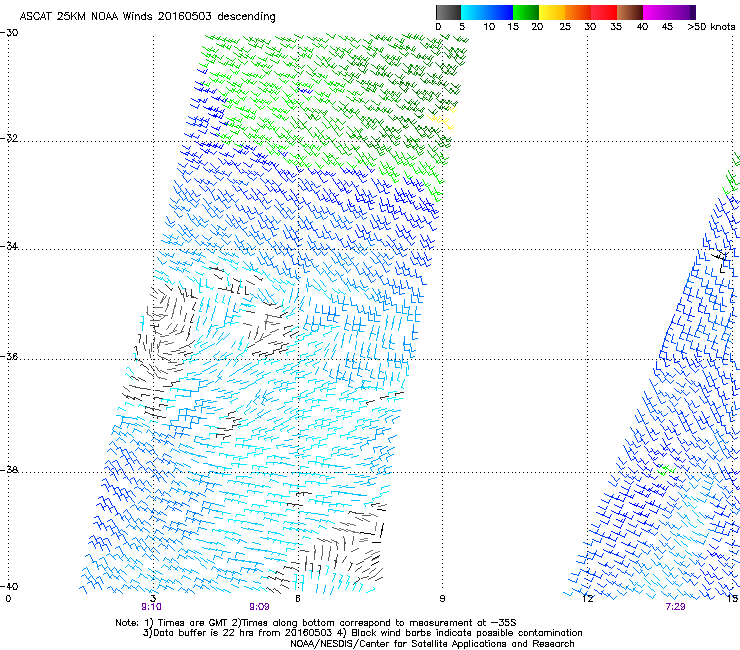Image resolution: width=740 pixels, height=650 pixels.
Task: Click the magenta 40-45 knots color swatch
Action: [x=656, y=12]
